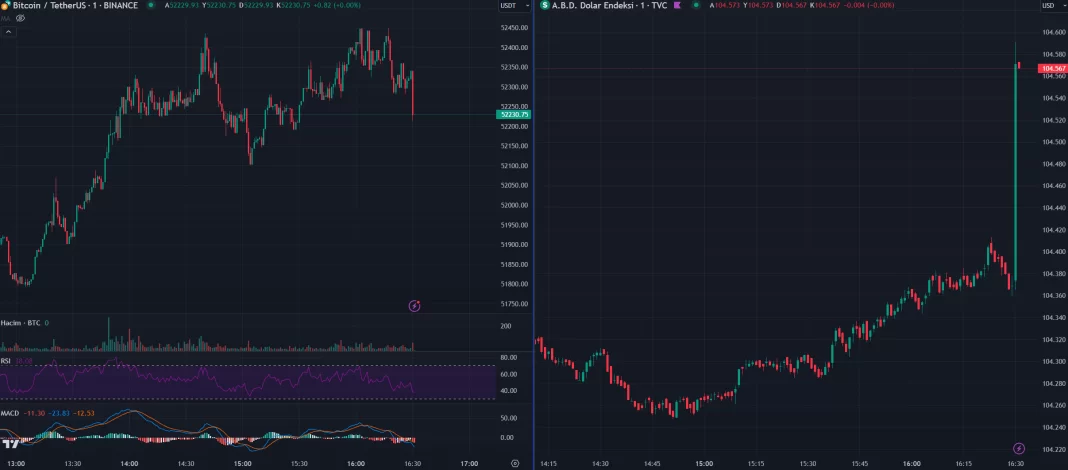Click the green market status dot on Dollar Index chart
This screenshot has width=1068, height=470.
point(696,5)
